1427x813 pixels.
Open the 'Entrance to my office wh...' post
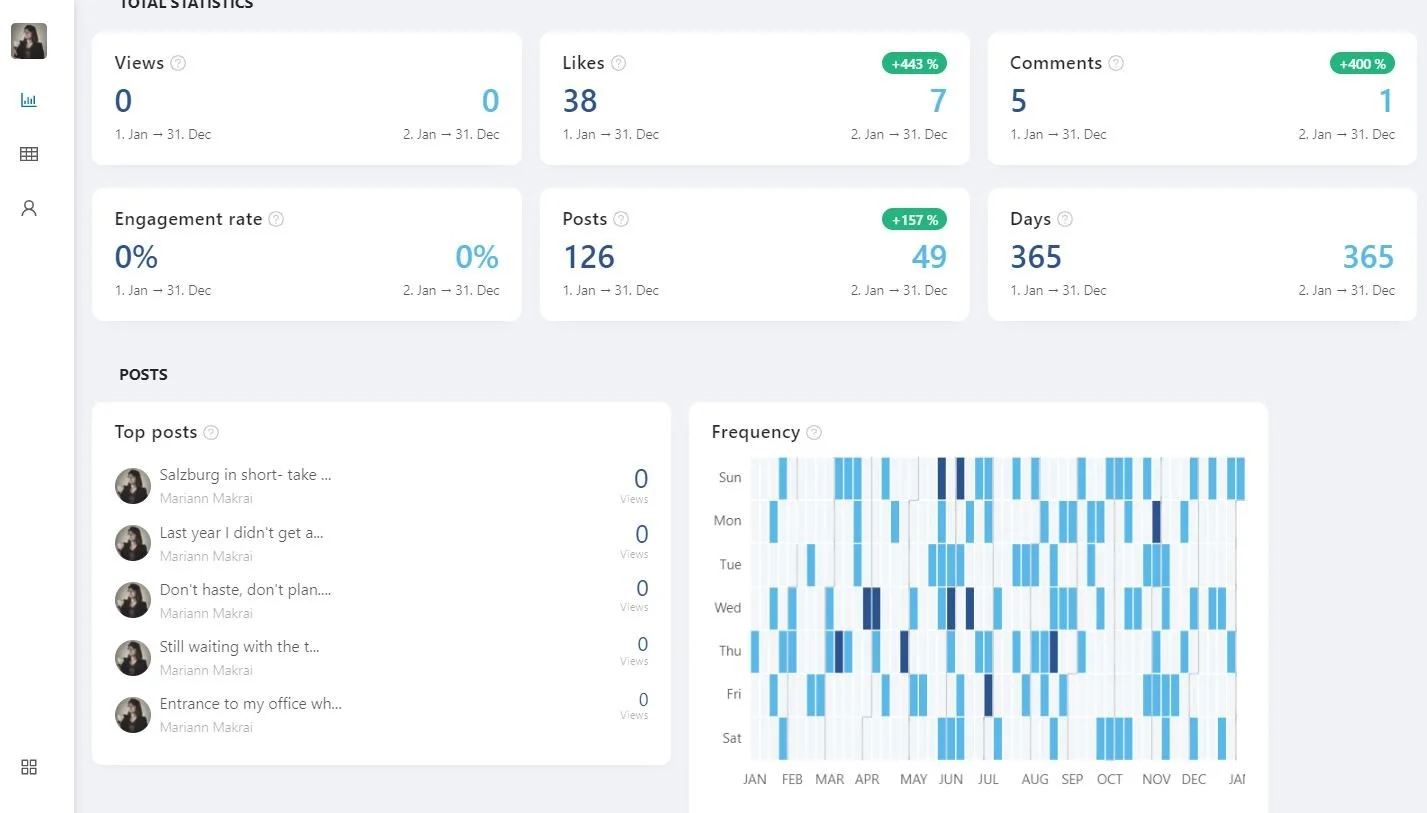point(250,704)
